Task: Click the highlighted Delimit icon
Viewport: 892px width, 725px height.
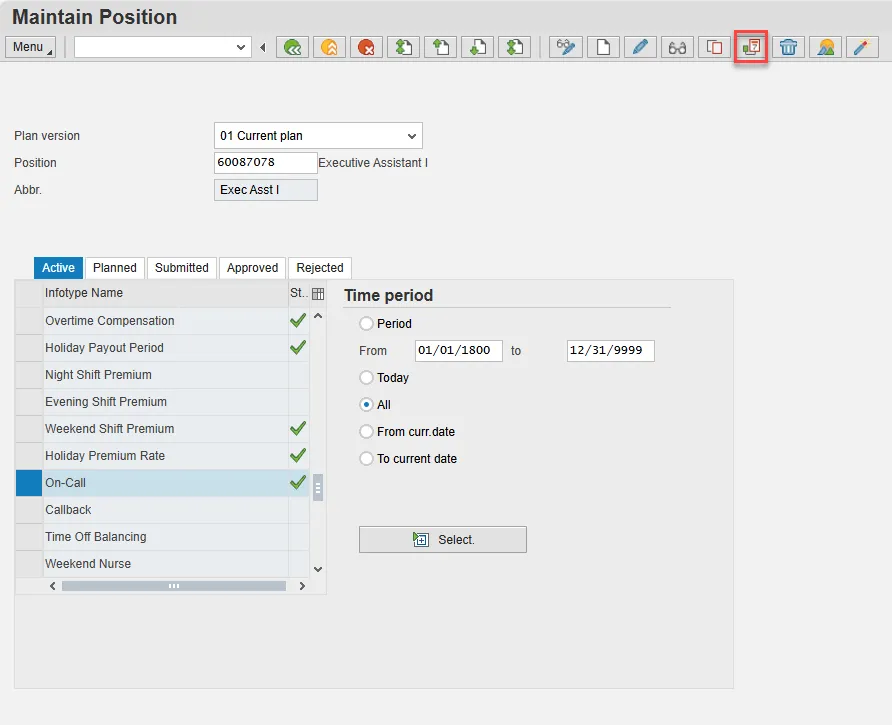Action: pos(751,47)
